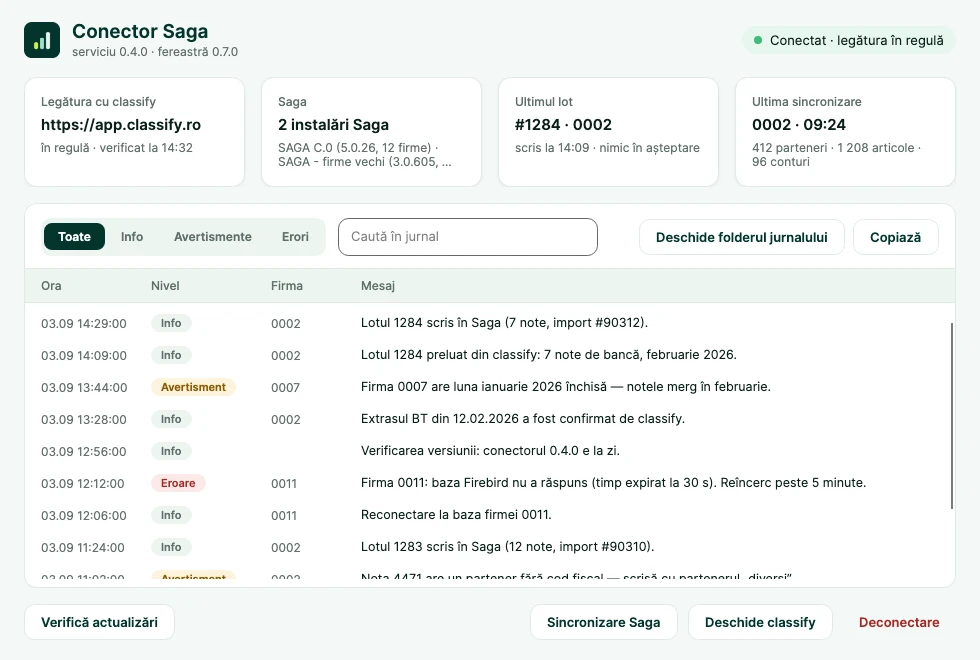Click the https://app.classify.ro address text
980x660 pixels.
[121, 124]
